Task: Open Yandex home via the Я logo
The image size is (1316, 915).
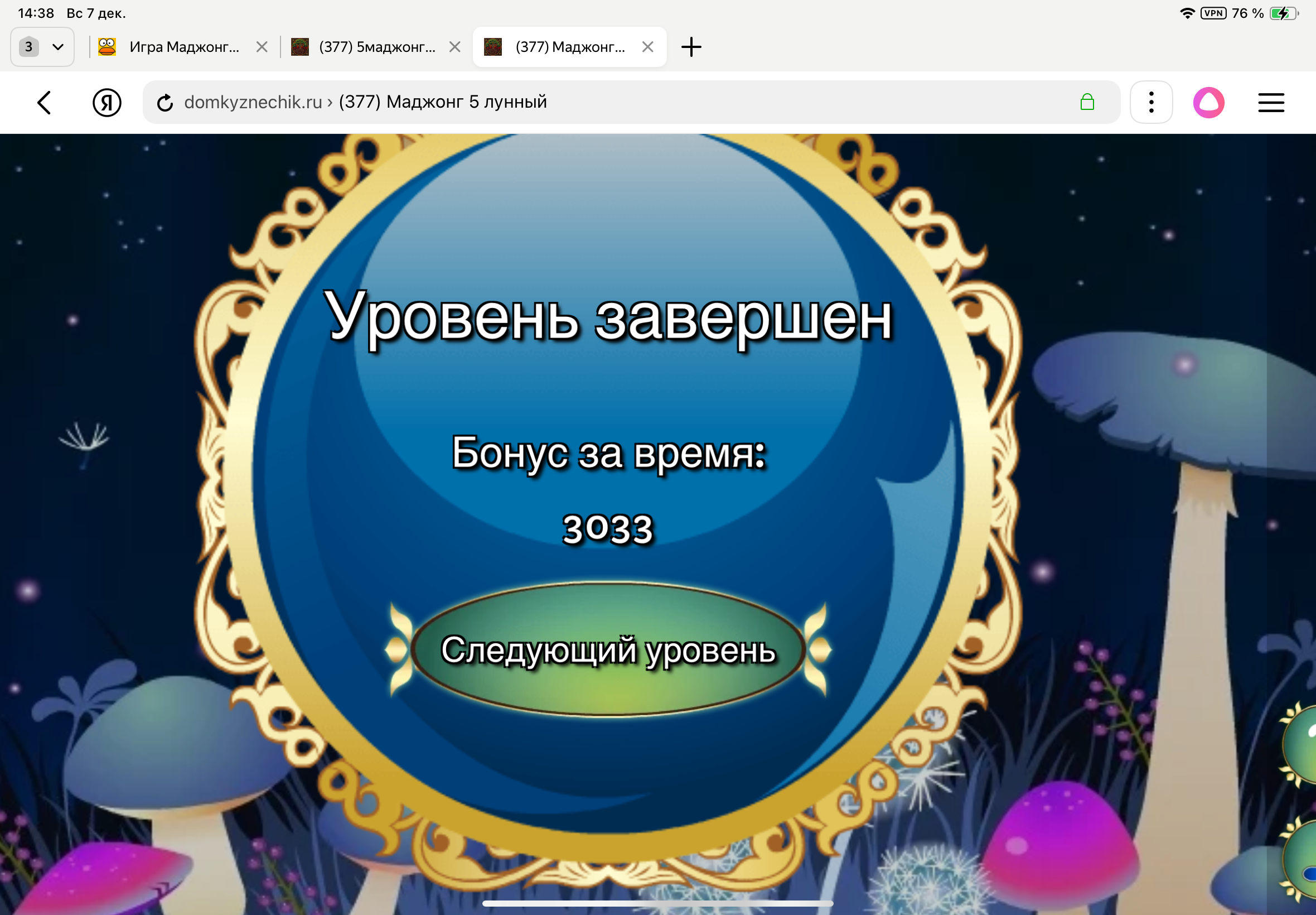Action: tap(107, 103)
